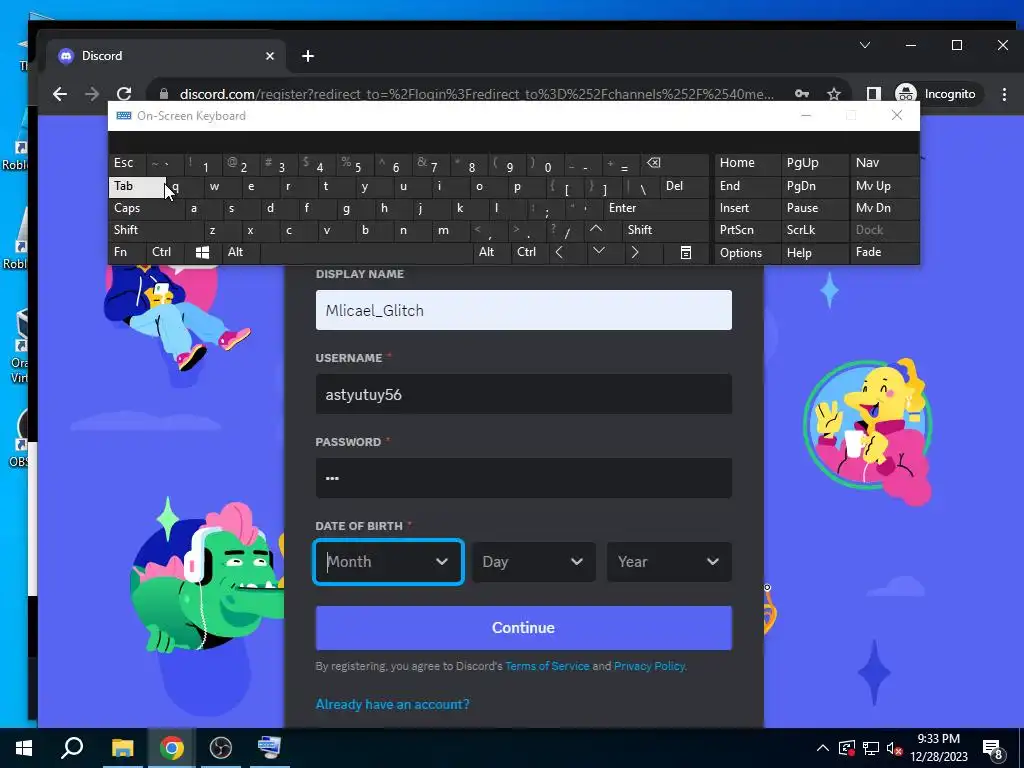Click Enter key on On-Screen Keyboard
Image resolution: width=1024 pixels, height=768 pixels.
pos(655,208)
